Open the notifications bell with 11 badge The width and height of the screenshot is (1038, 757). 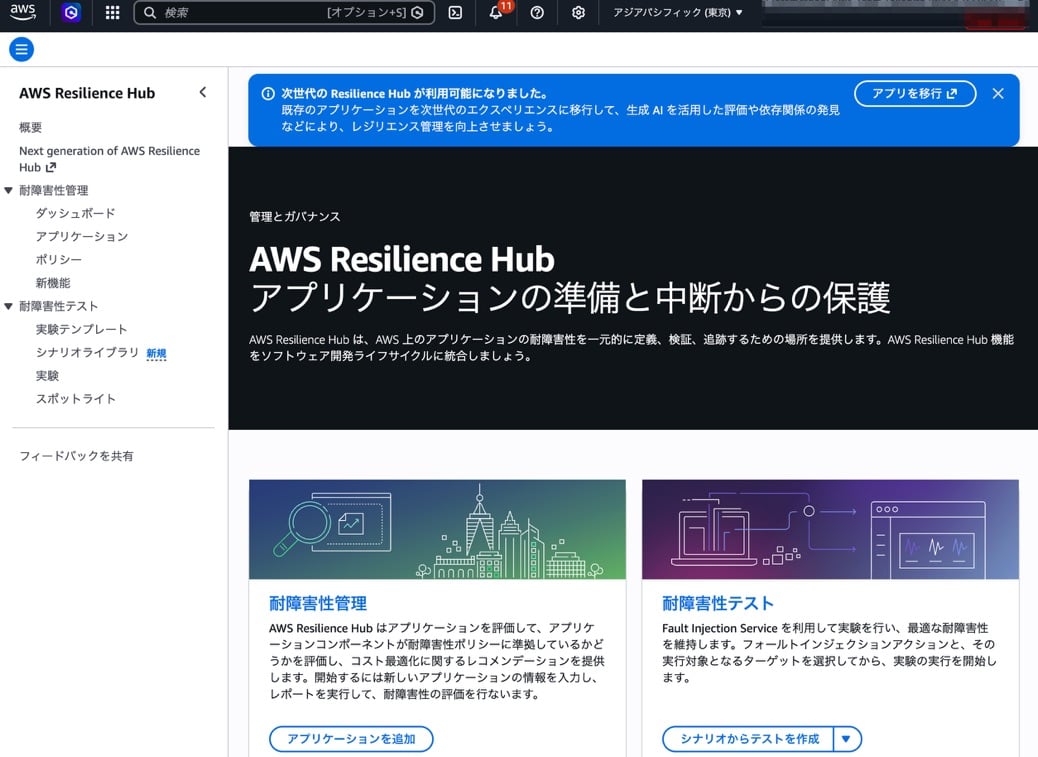point(496,13)
